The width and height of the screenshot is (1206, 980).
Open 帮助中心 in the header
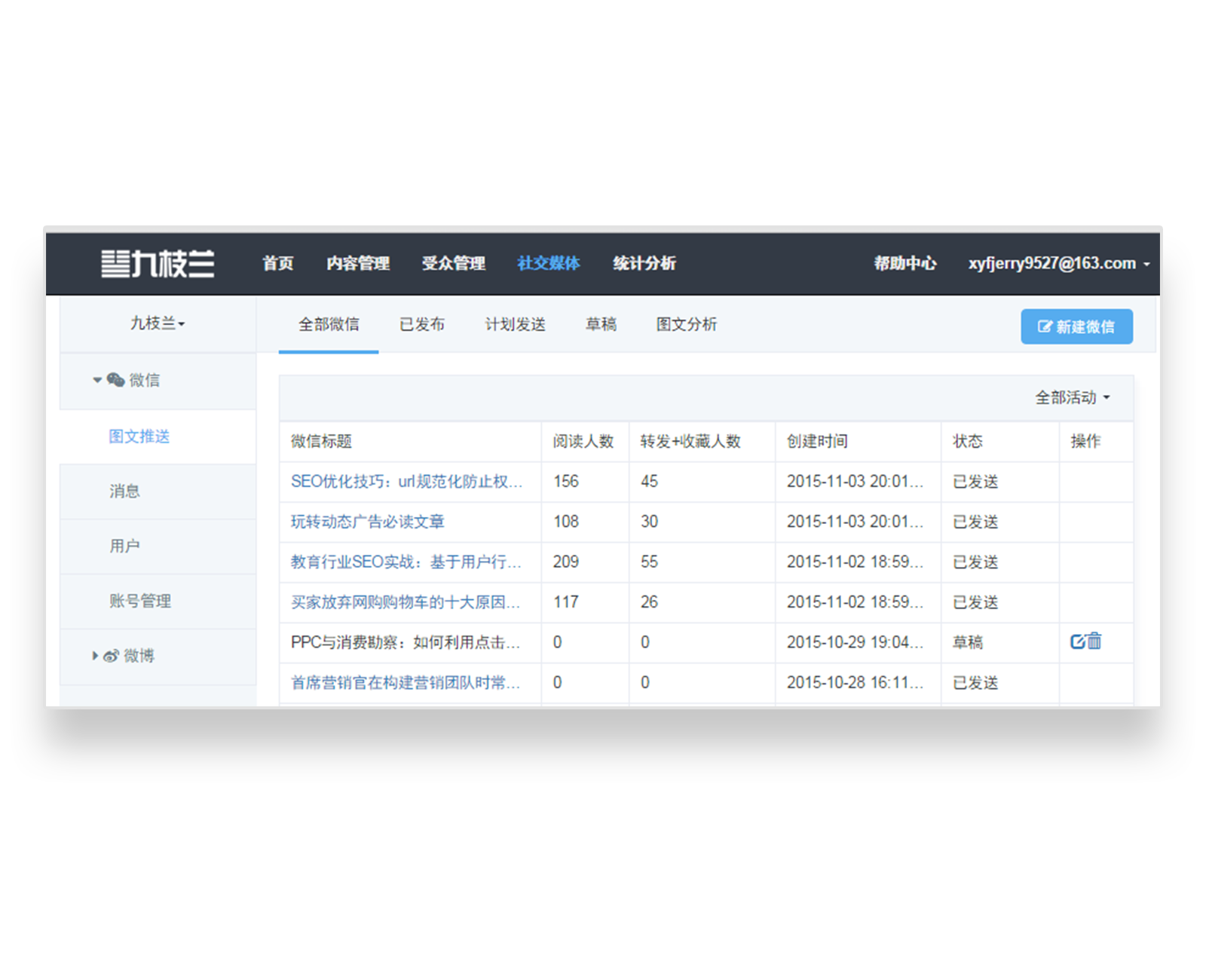(x=905, y=263)
